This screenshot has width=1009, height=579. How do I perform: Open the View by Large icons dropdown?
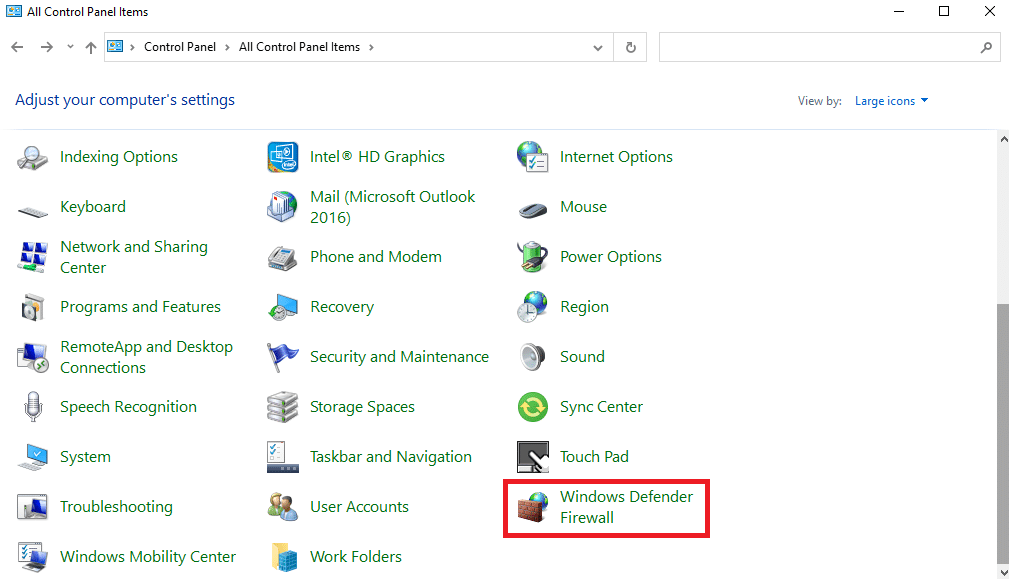(891, 101)
